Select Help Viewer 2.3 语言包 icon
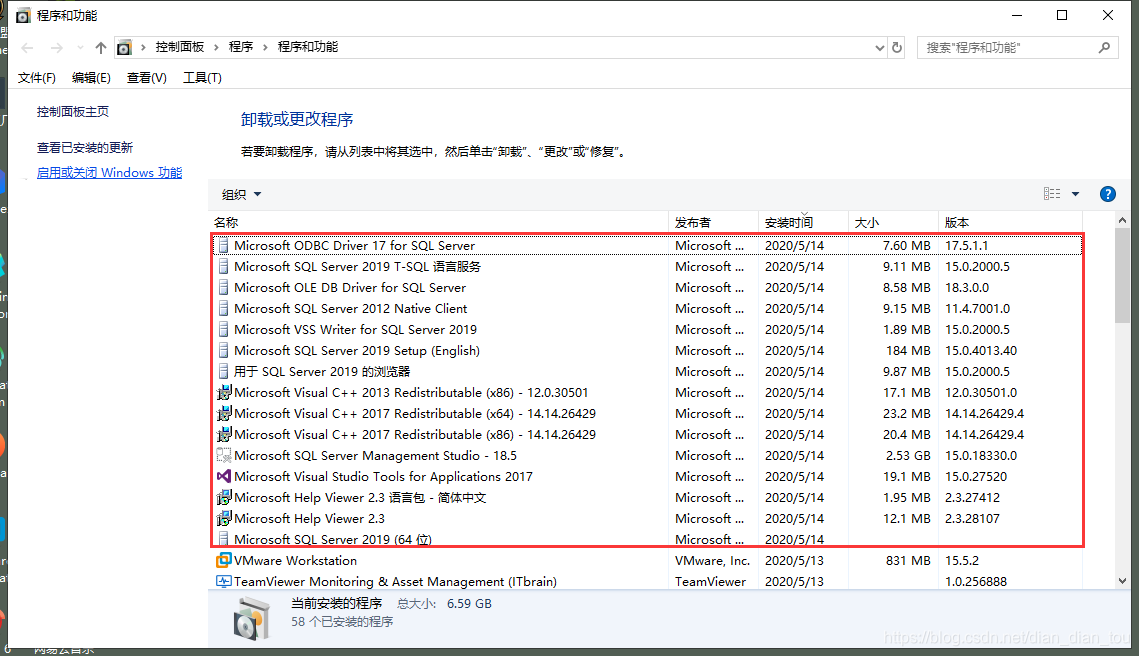Image resolution: width=1139 pixels, height=656 pixels. (x=224, y=498)
